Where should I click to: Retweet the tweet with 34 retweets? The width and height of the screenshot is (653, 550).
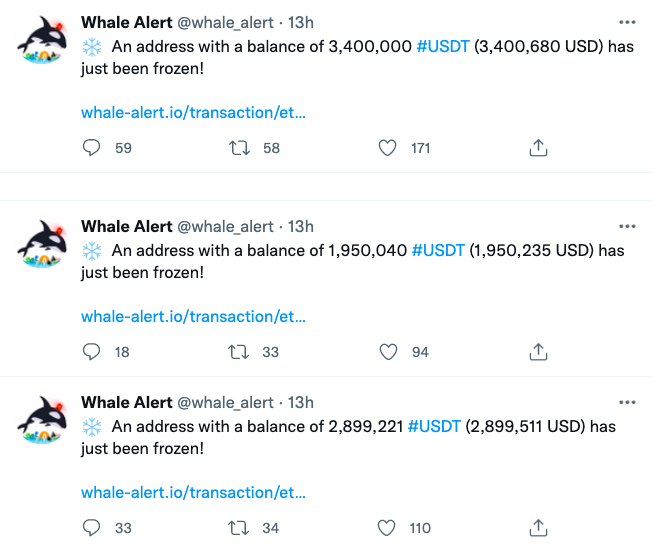point(239,528)
